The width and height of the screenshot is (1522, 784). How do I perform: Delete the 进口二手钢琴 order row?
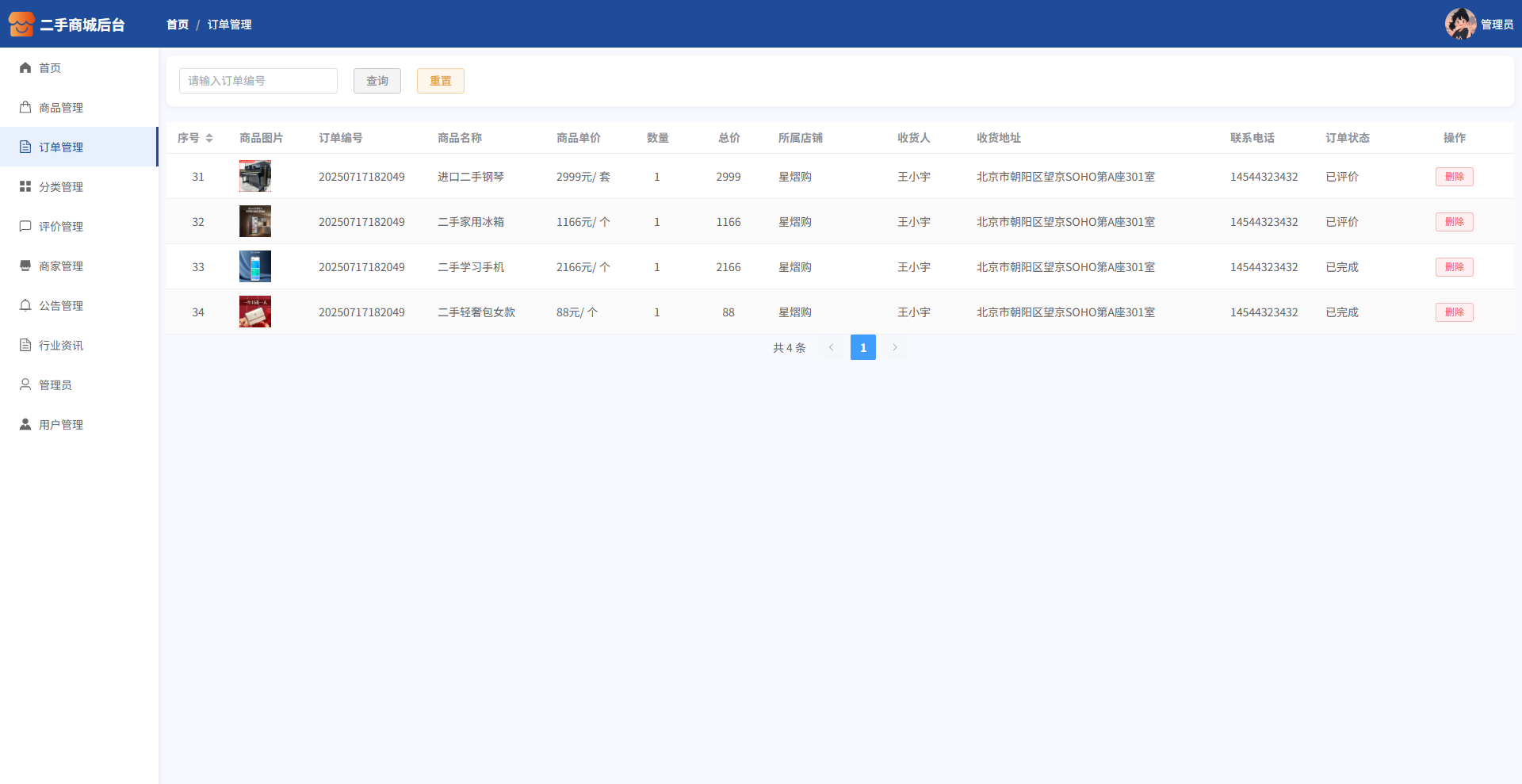tap(1454, 177)
